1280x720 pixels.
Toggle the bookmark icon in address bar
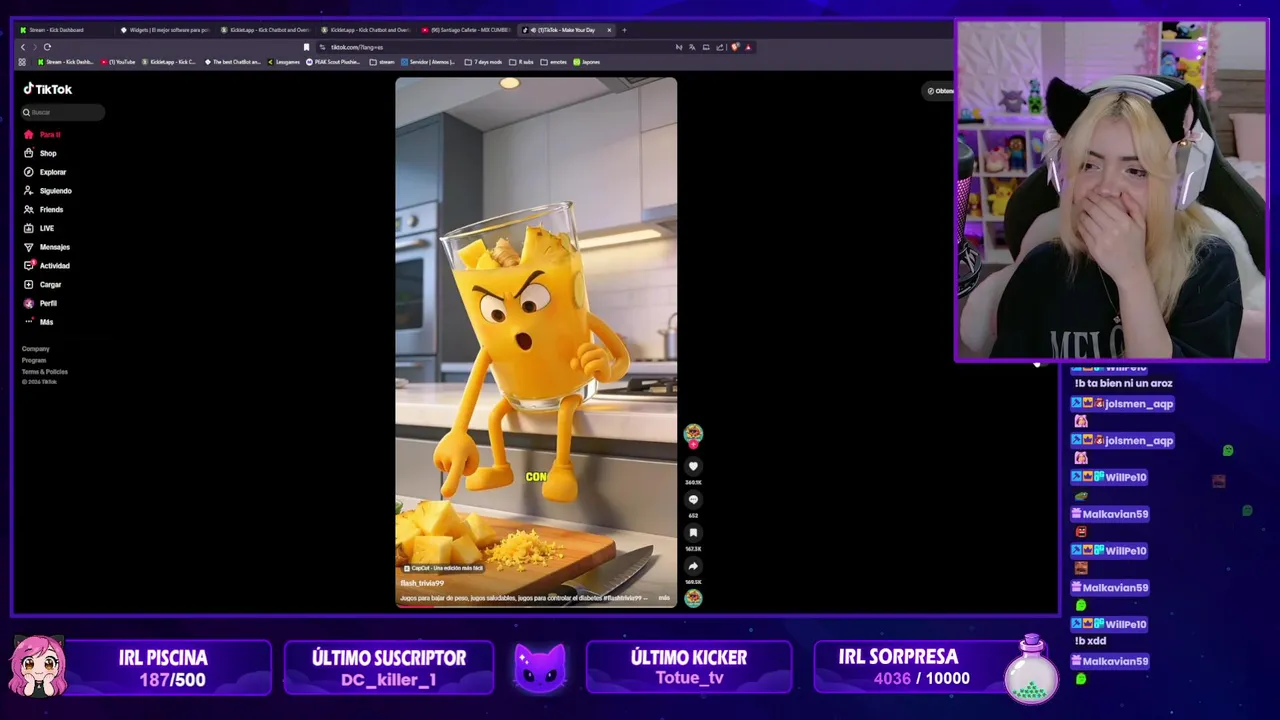[306, 47]
